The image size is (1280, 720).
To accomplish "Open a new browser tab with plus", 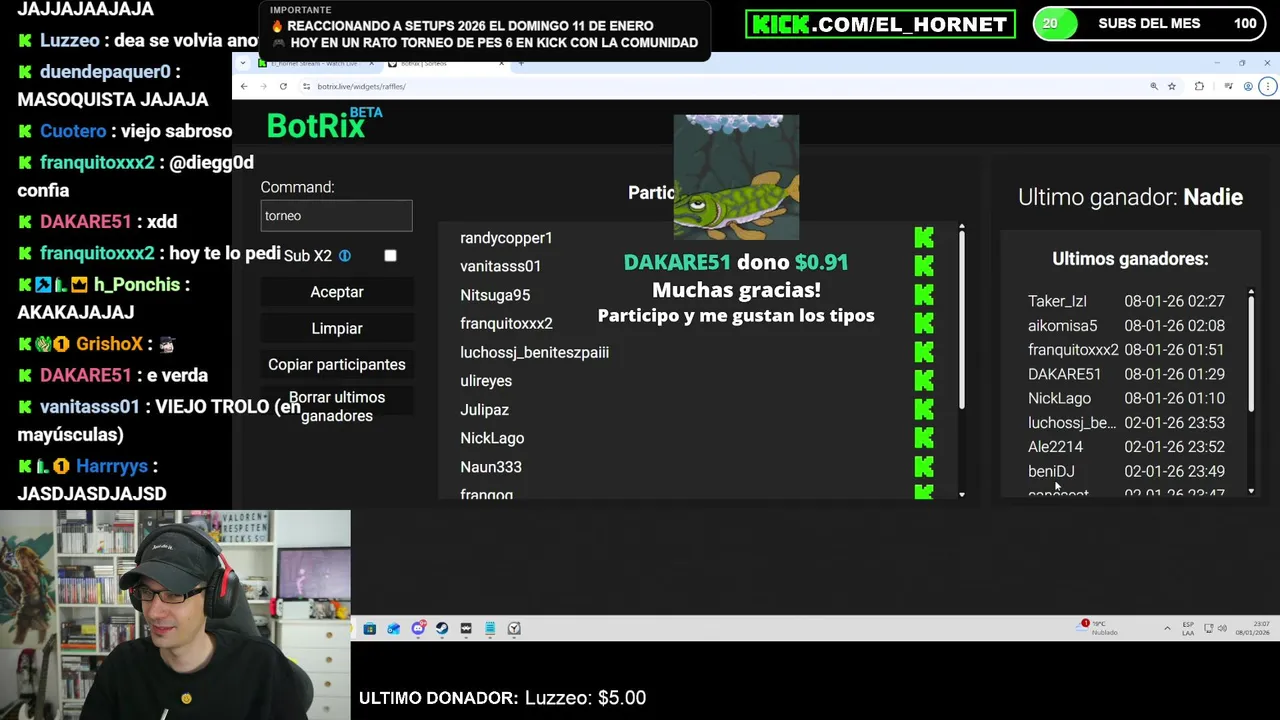I will pos(521,63).
